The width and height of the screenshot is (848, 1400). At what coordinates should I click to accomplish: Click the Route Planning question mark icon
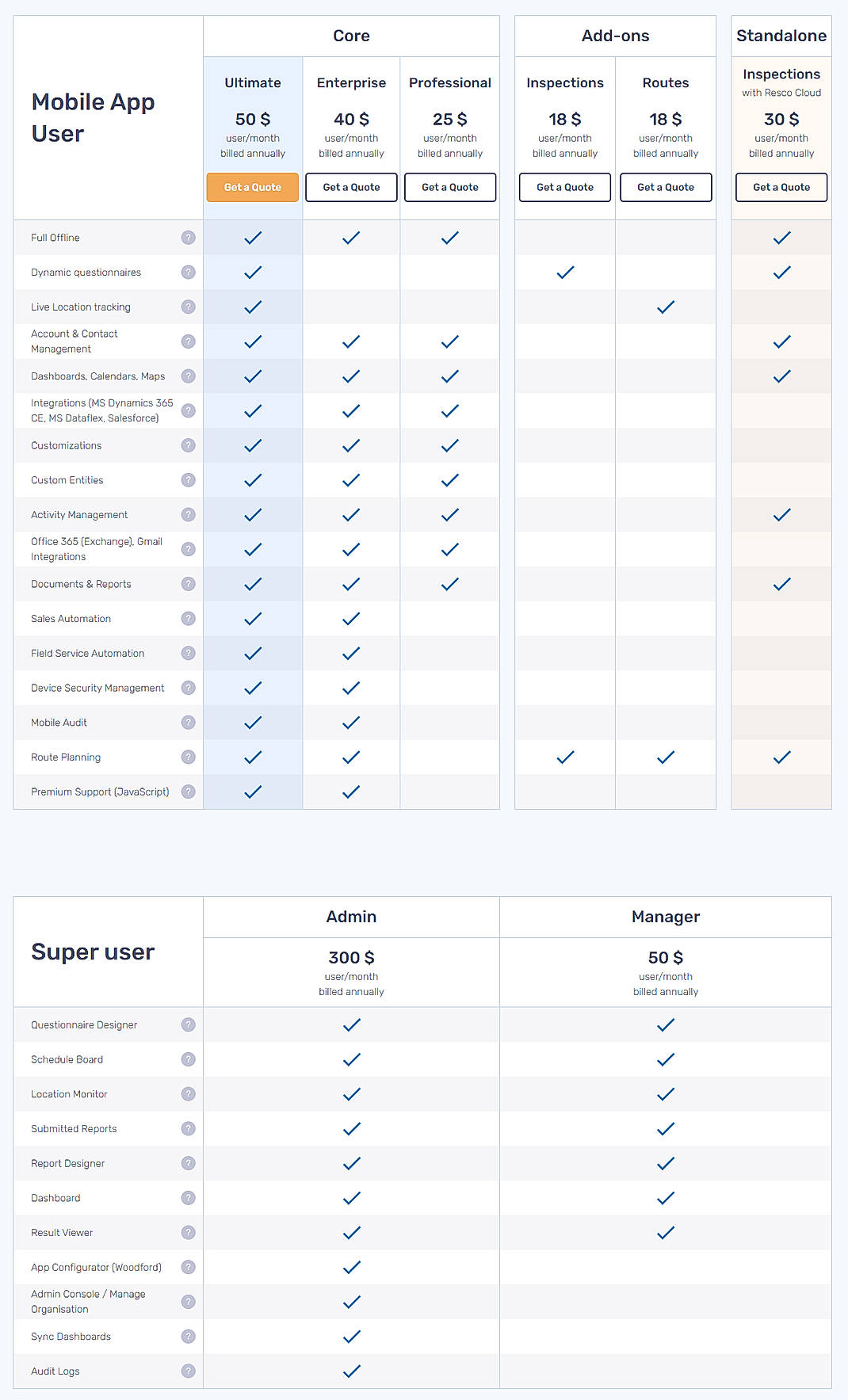188,757
